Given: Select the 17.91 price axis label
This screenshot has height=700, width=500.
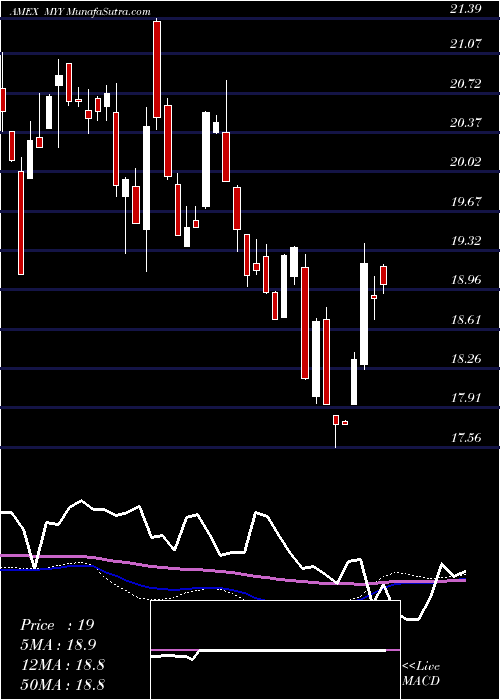Looking at the screenshot, I should coord(466,398).
